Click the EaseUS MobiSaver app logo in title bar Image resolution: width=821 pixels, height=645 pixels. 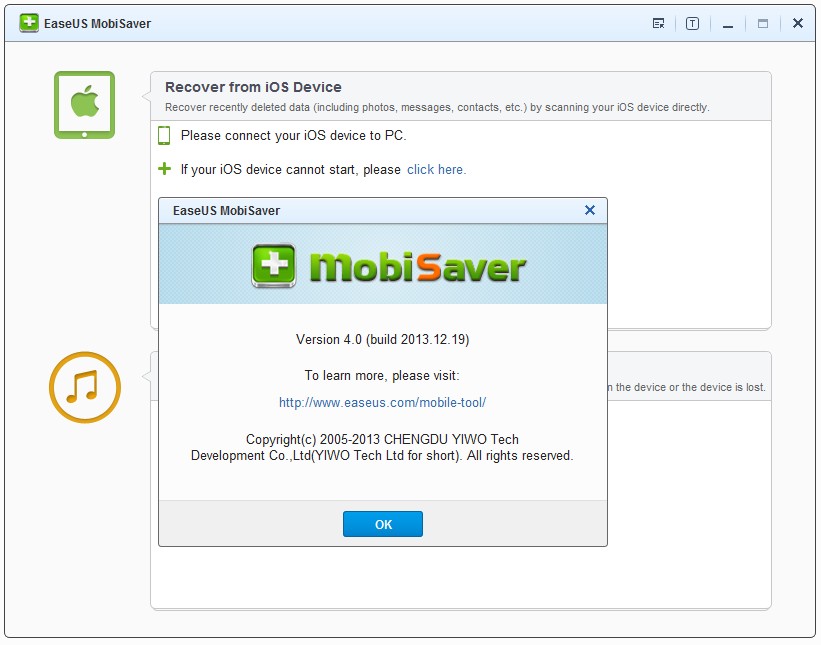pos(29,23)
